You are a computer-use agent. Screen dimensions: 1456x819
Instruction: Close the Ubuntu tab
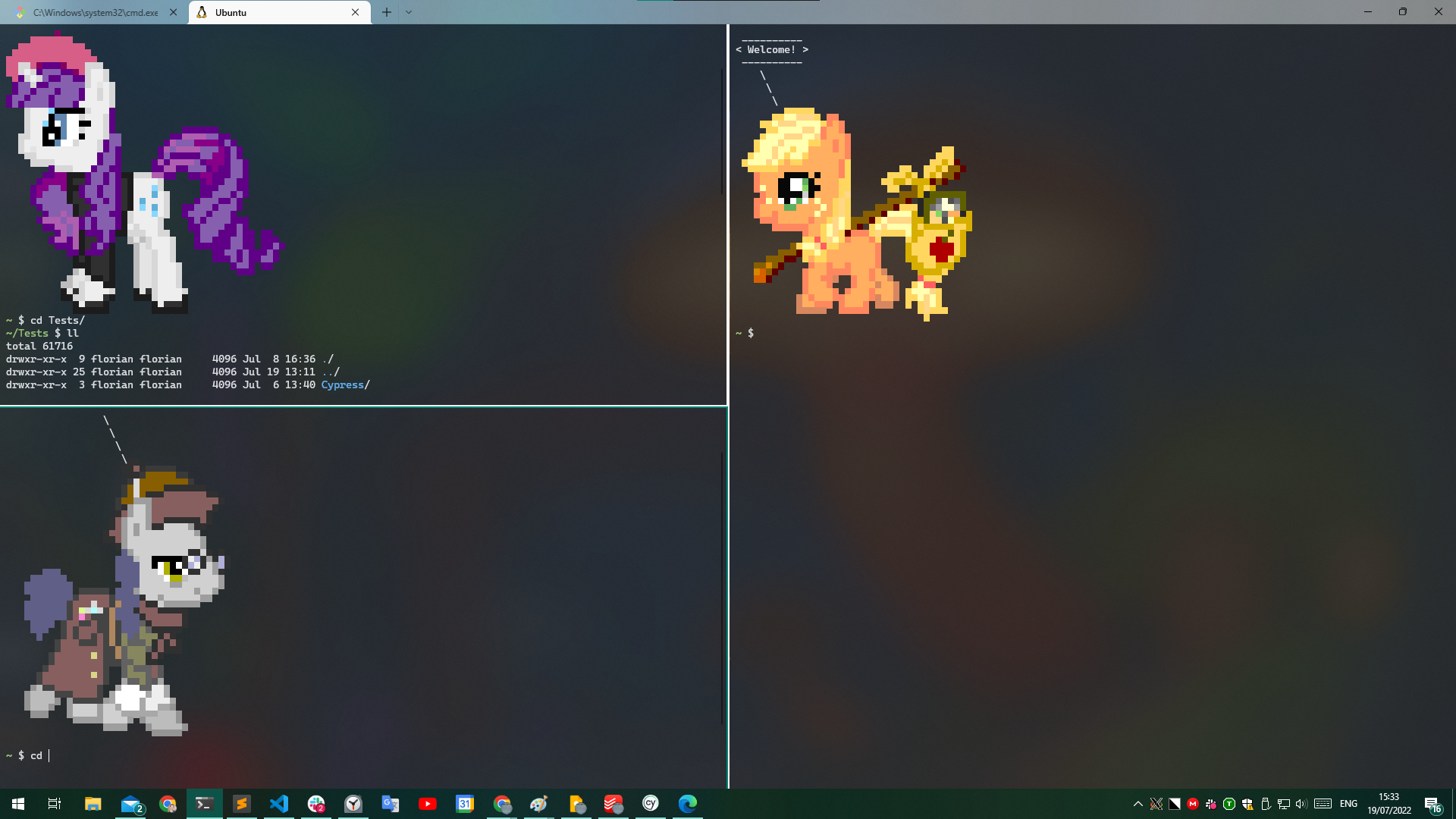point(355,12)
